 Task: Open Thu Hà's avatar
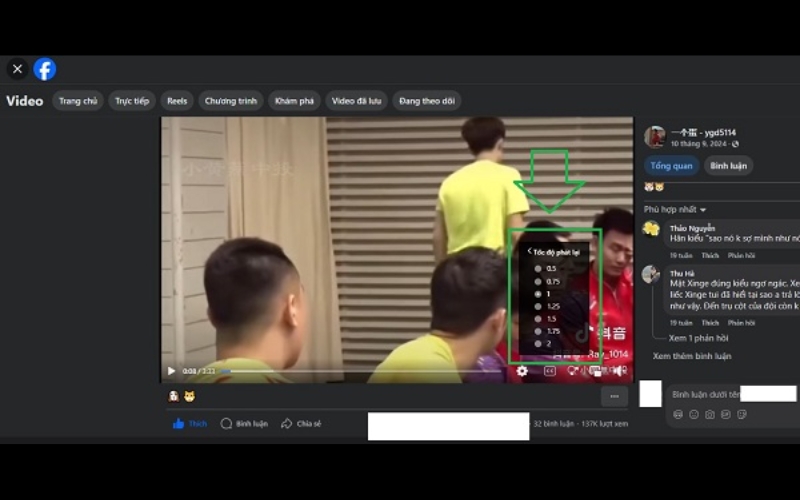[x=651, y=274]
